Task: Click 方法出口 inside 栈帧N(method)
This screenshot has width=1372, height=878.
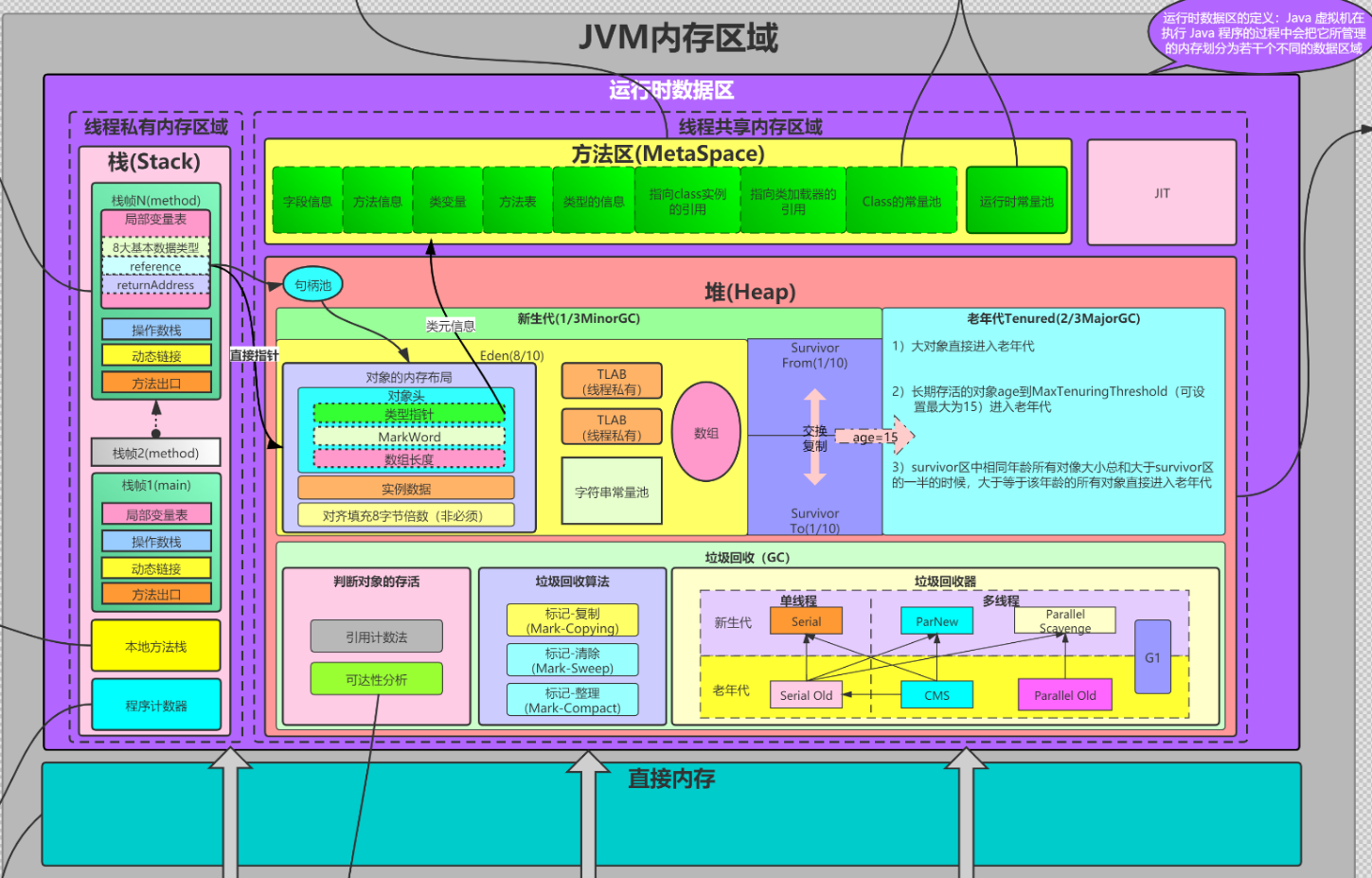Action: pos(156,384)
